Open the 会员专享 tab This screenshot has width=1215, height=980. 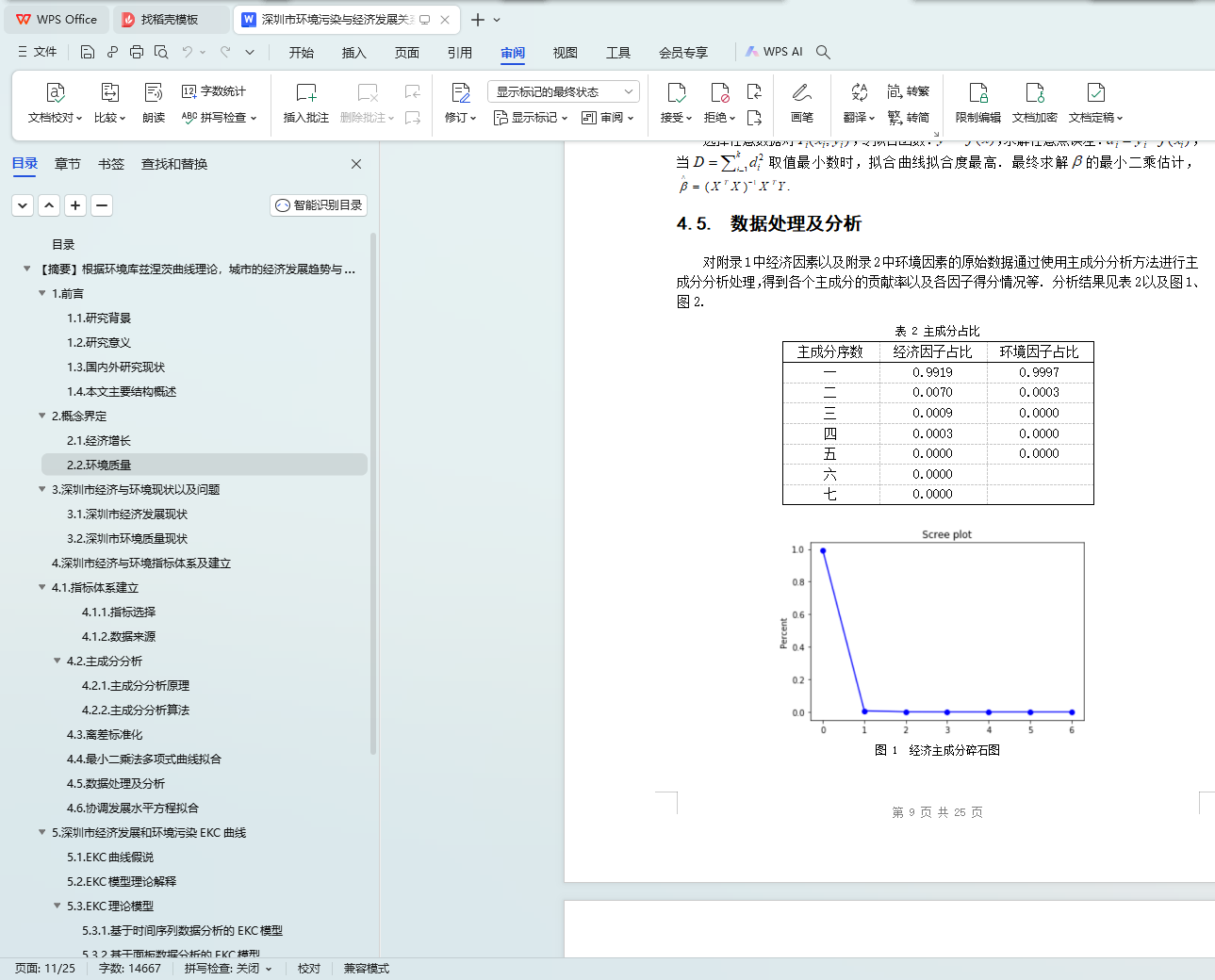683,53
